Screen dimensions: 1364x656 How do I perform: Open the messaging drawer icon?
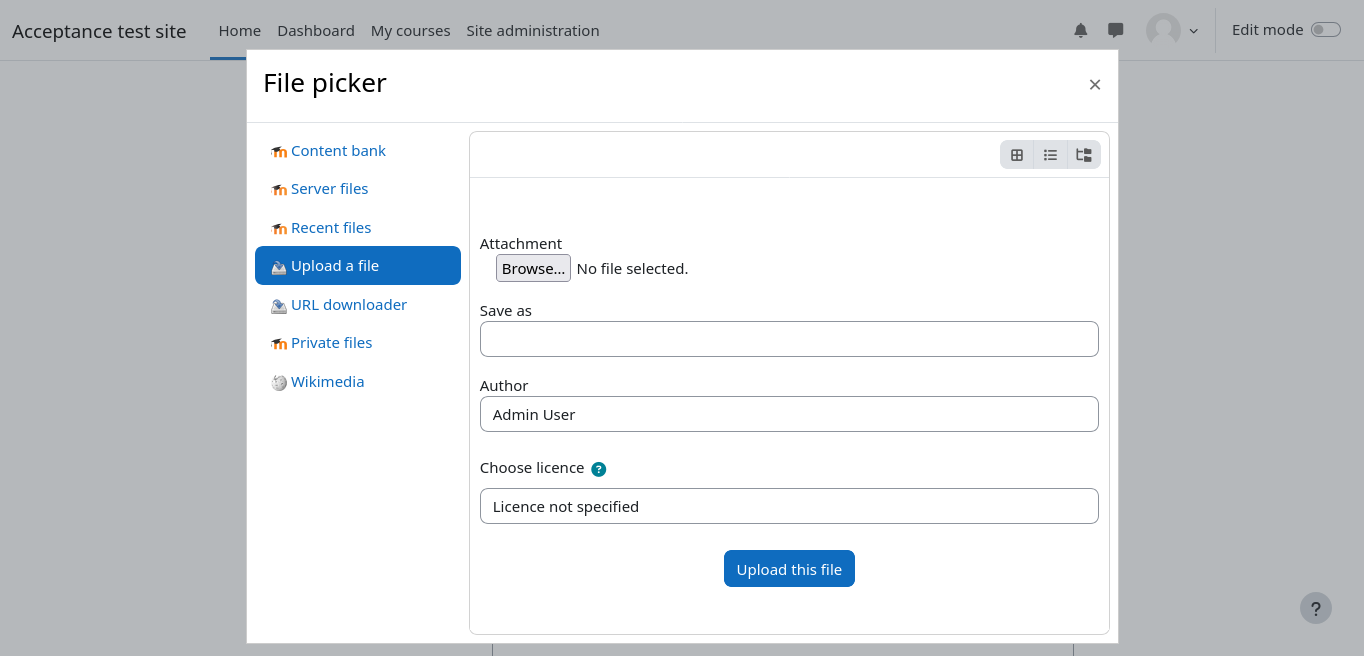pyautogui.click(x=1115, y=30)
